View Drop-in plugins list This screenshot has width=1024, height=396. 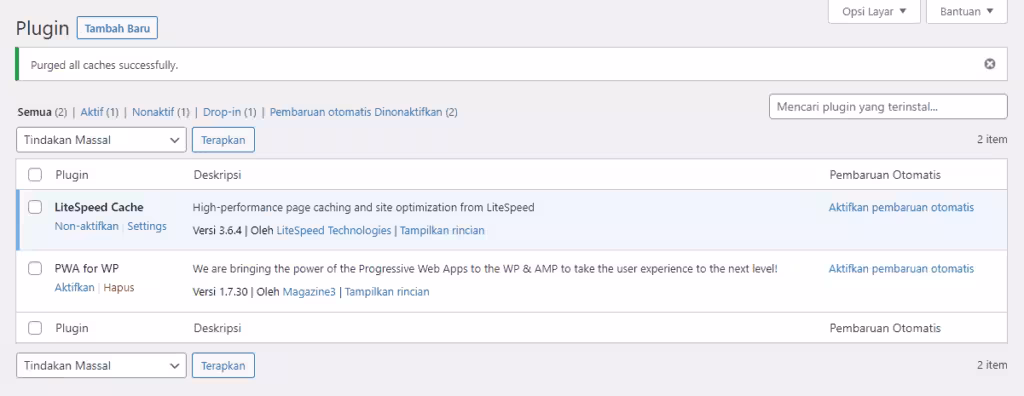(x=221, y=112)
